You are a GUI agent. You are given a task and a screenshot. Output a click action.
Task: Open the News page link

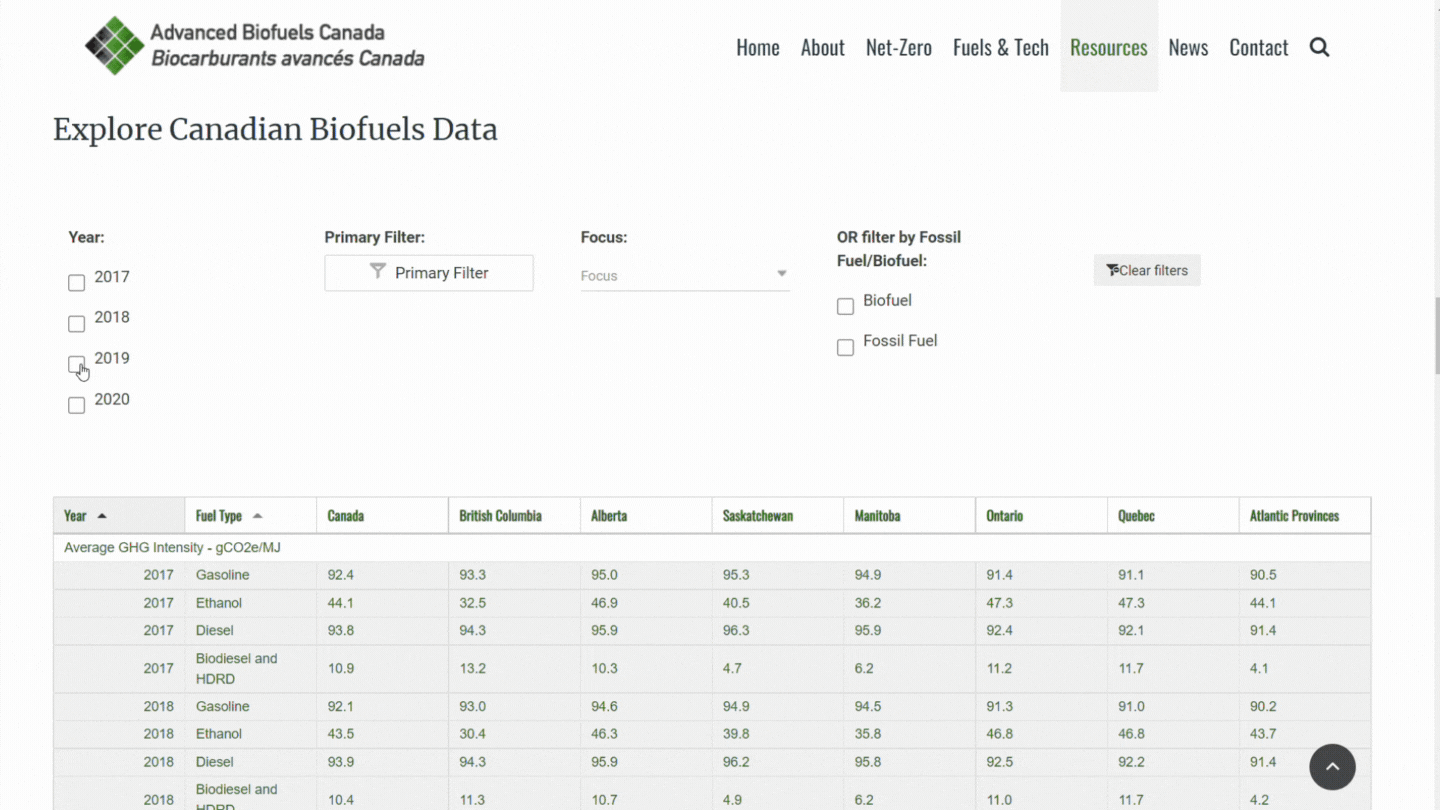(x=1188, y=47)
